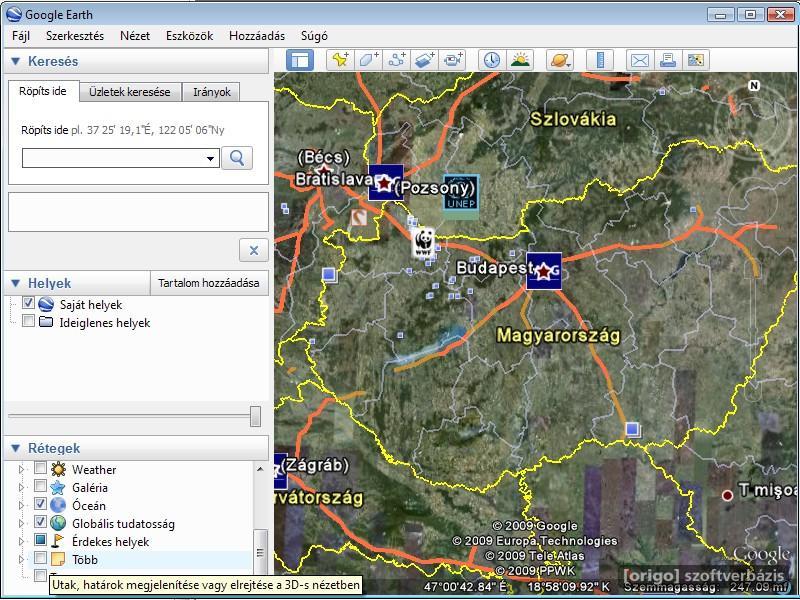Viewport: 800px width, 600px height.
Task: Click the Ideiglenes helyek folder icon
Action: point(46,322)
